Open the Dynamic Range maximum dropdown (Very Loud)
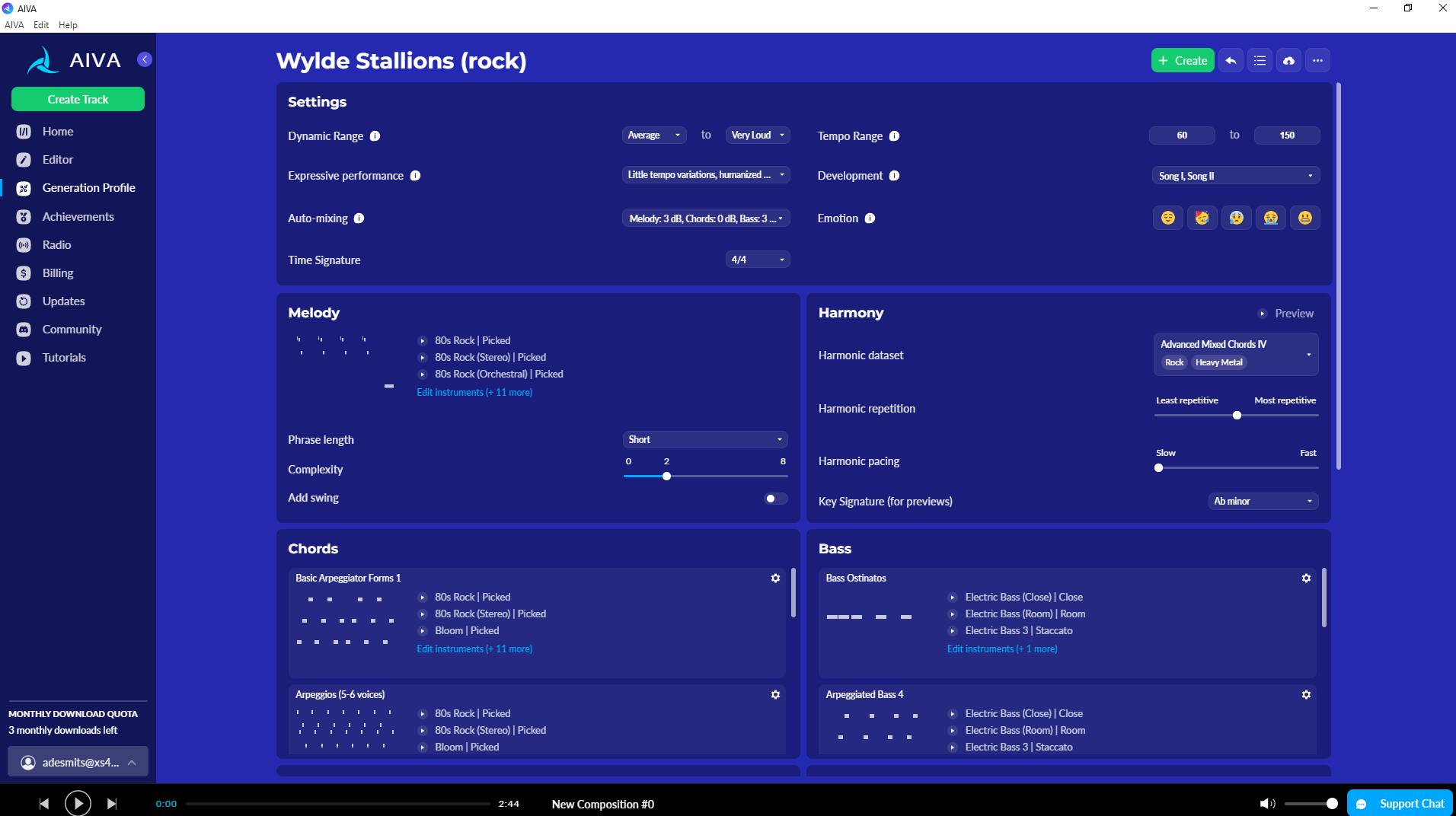1456x816 pixels. pos(758,135)
